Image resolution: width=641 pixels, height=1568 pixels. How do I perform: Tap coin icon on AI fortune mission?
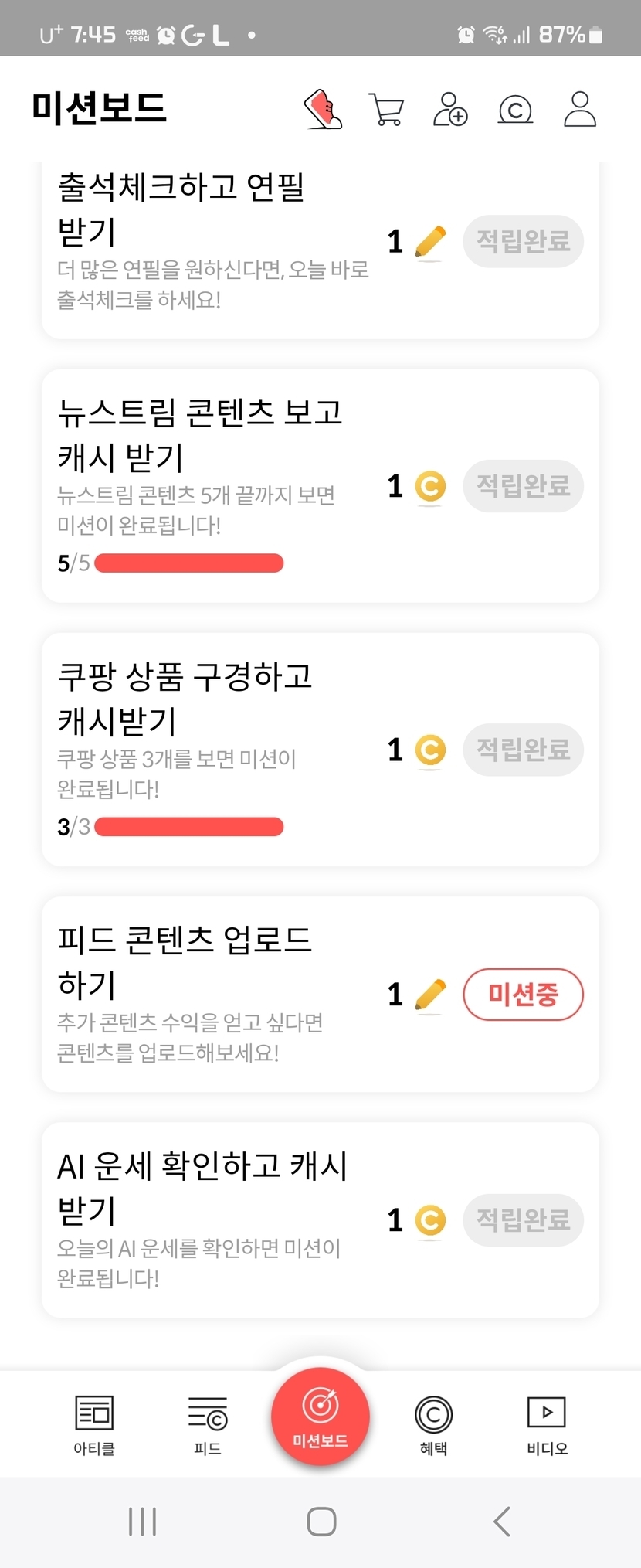(430, 1220)
